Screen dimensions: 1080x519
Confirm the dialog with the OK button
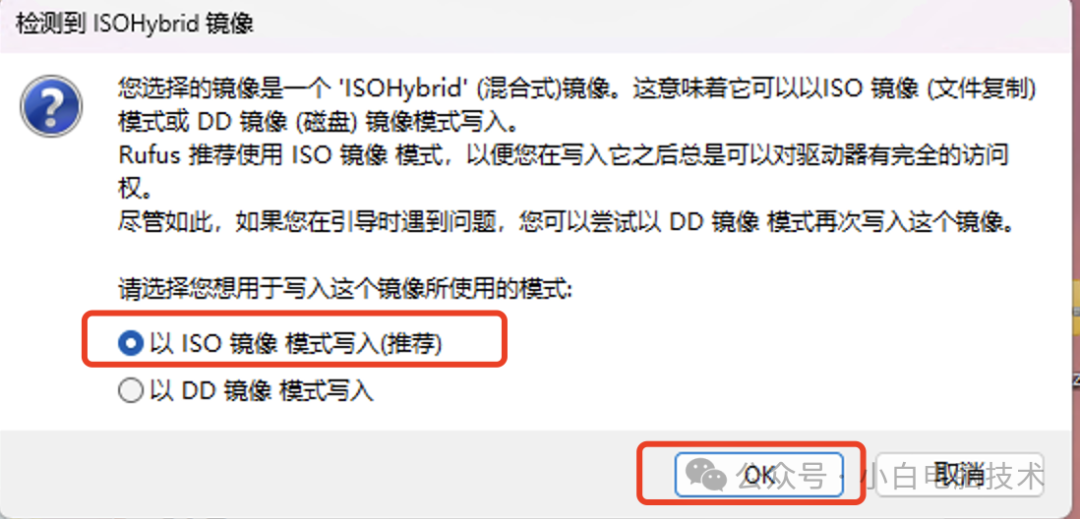(759, 474)
